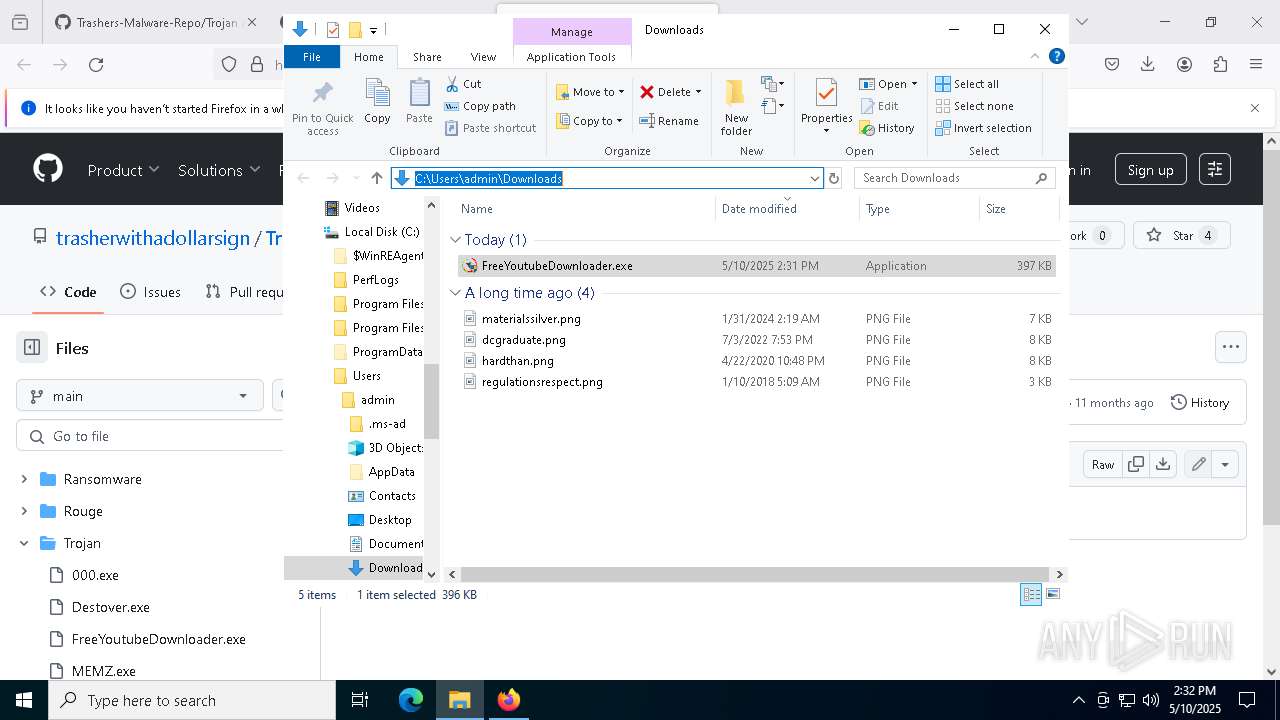Viewport: 1280px width, 720px height.
Task: Switch to large icons view
Action: tap(1052, 595)
